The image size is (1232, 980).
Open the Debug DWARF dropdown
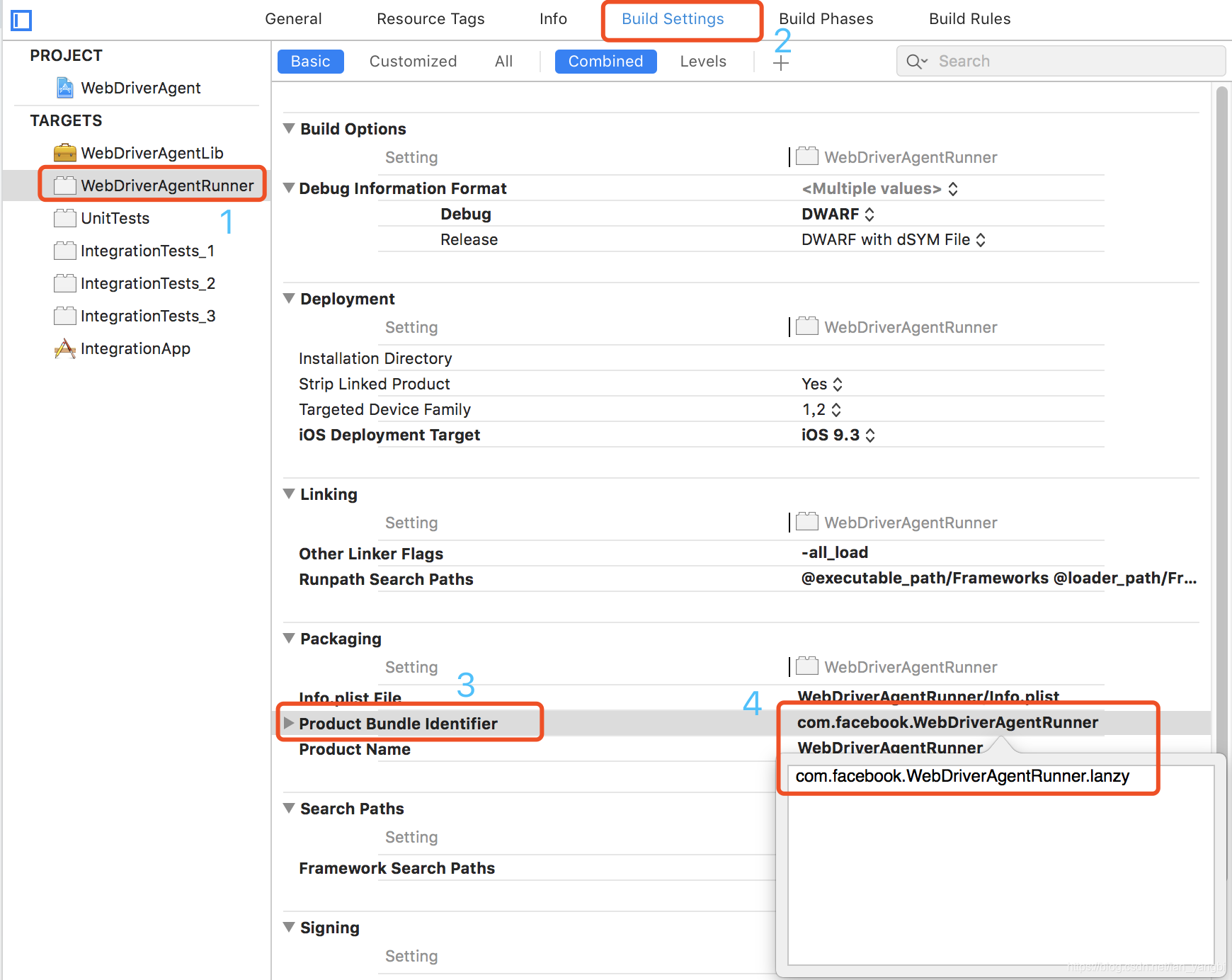pyautogui.click(x=838, y=215)
